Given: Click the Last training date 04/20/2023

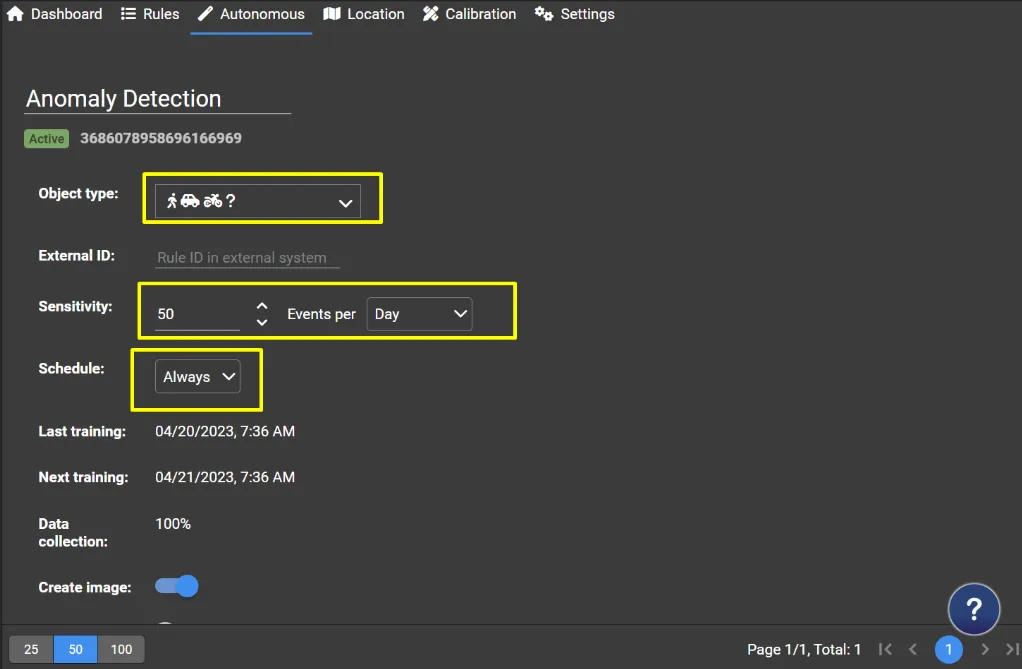Looking at the screenshot, I should click(225, 431).
